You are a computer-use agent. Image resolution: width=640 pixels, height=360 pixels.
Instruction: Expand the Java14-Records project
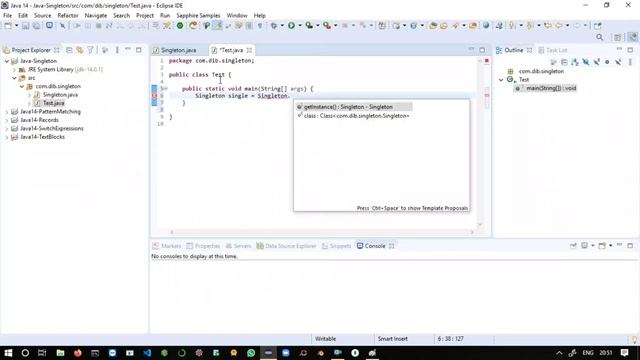[x=7, y=120]
